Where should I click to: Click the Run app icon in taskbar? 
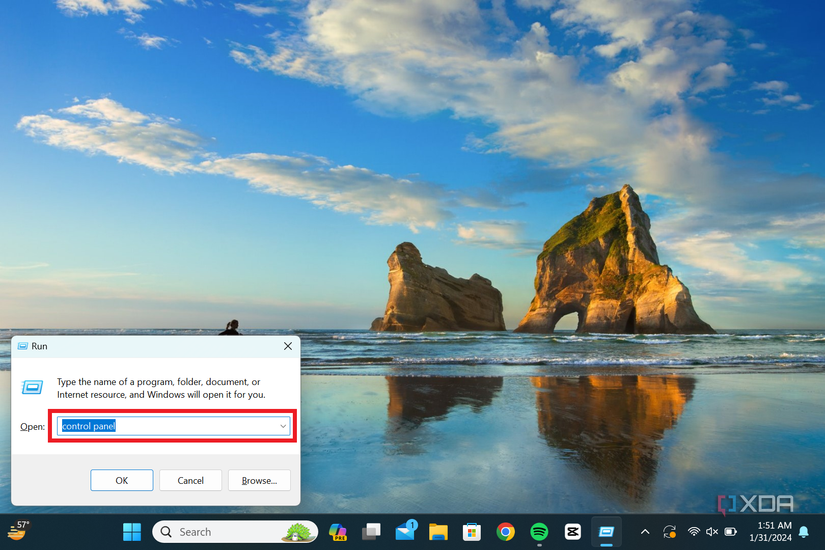point(606,532)
